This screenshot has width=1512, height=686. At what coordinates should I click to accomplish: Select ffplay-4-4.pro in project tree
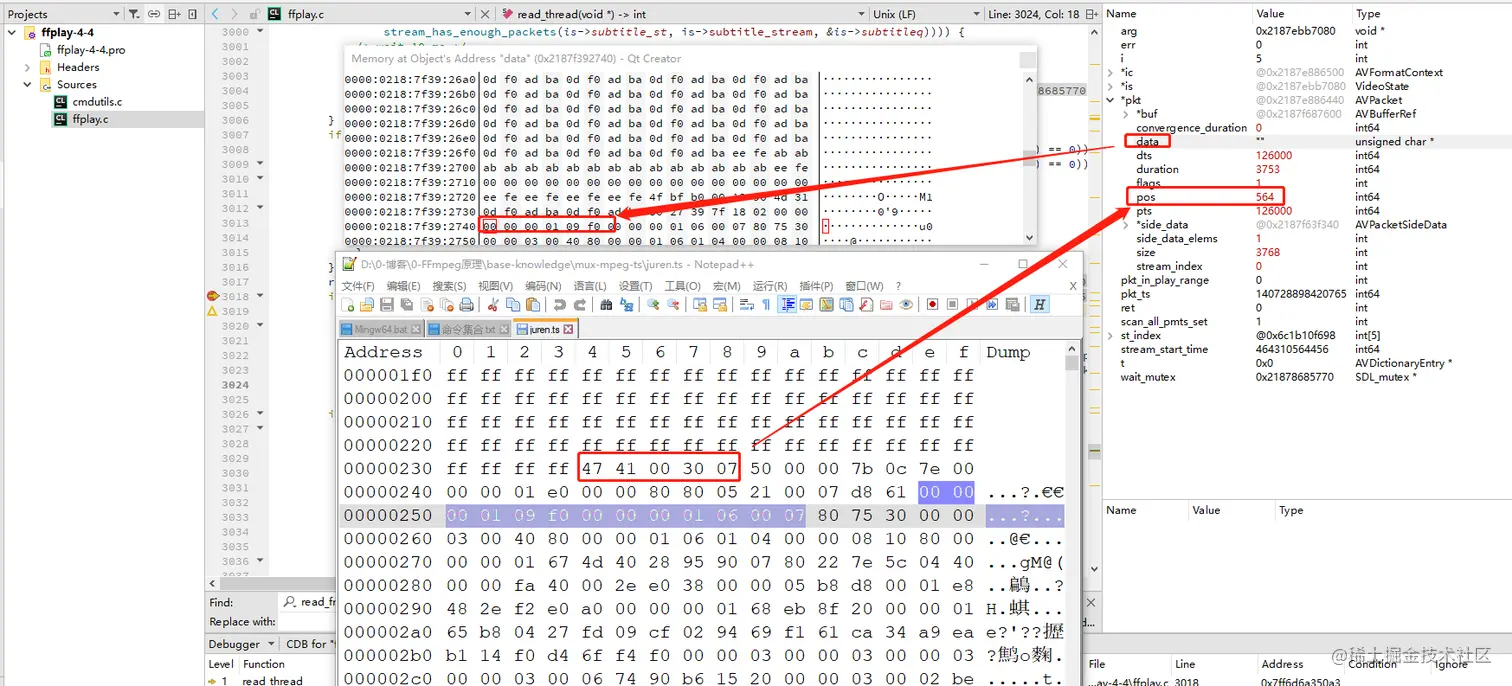tap(91, 50)
